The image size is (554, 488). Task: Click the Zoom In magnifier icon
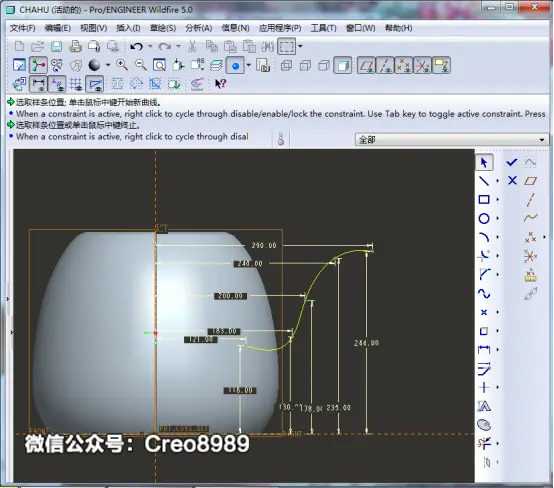click(122, 65)
